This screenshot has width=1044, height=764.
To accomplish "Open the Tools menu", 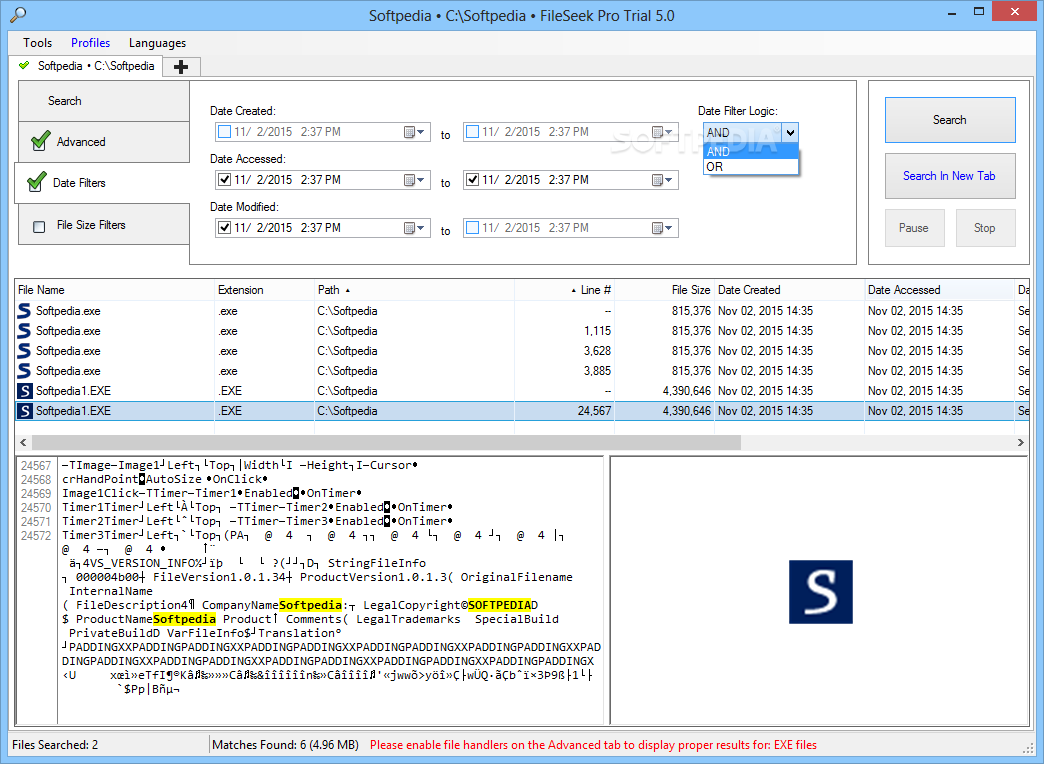I will [x=37, y=43].
